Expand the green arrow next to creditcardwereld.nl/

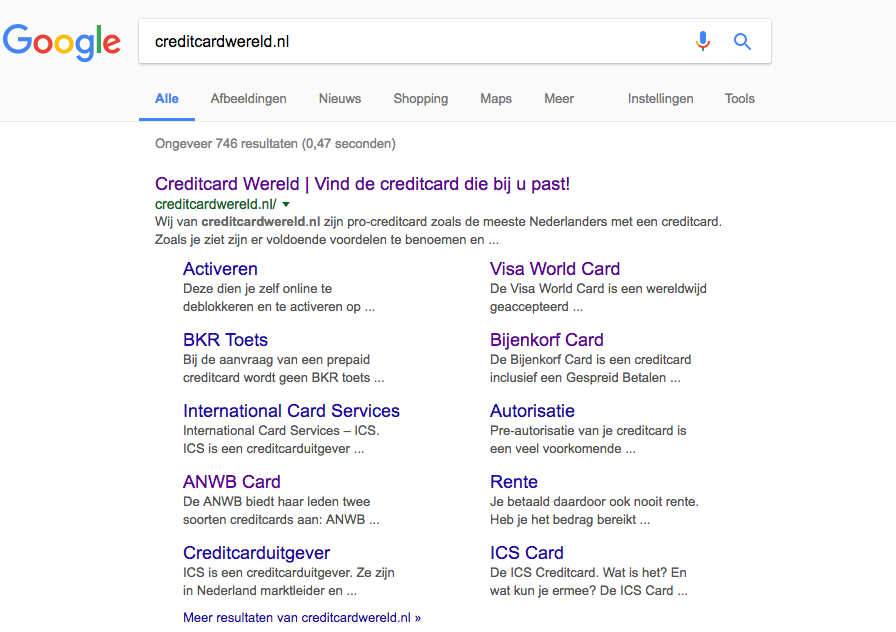(x=286, y=204)
